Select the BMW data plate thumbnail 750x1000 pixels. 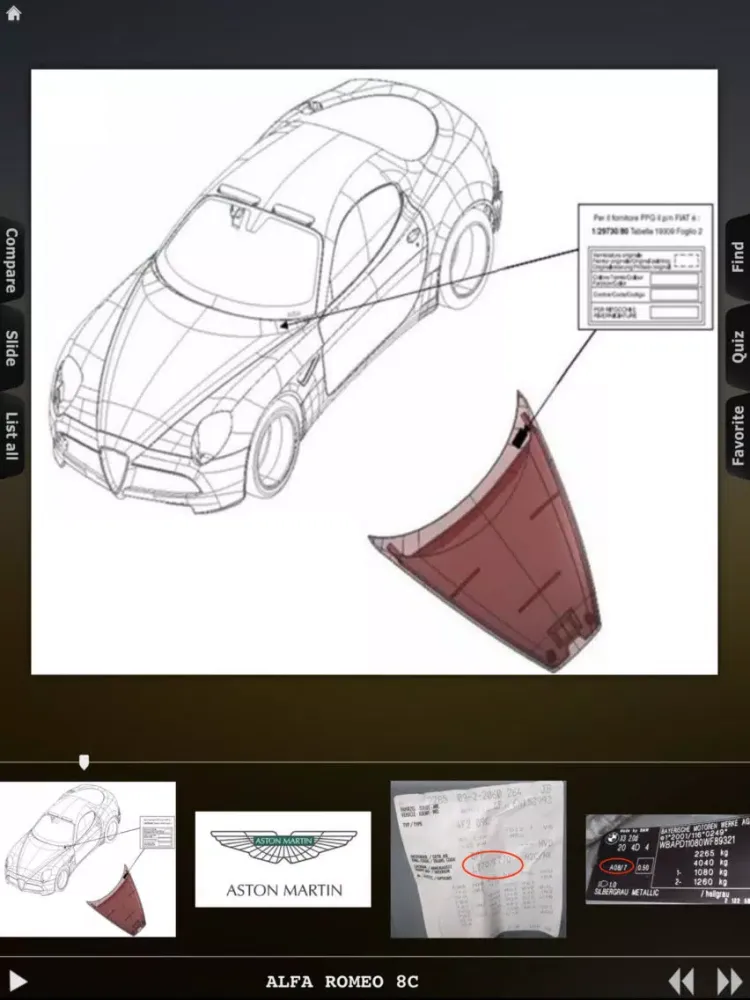(x=668, y=859)
